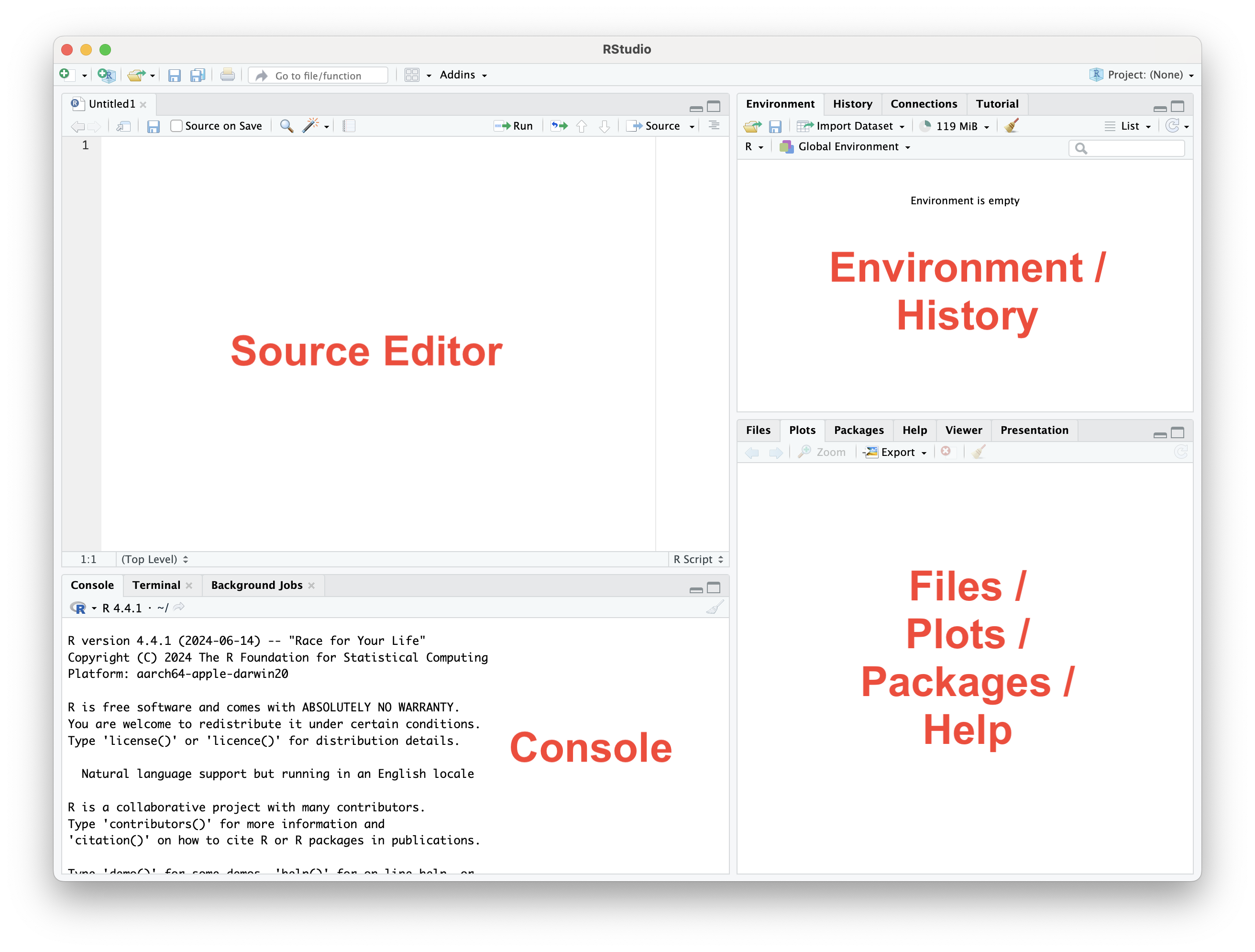Open 119 MiB memory usage dropdown
The image size is (1255, 952).
955,126
